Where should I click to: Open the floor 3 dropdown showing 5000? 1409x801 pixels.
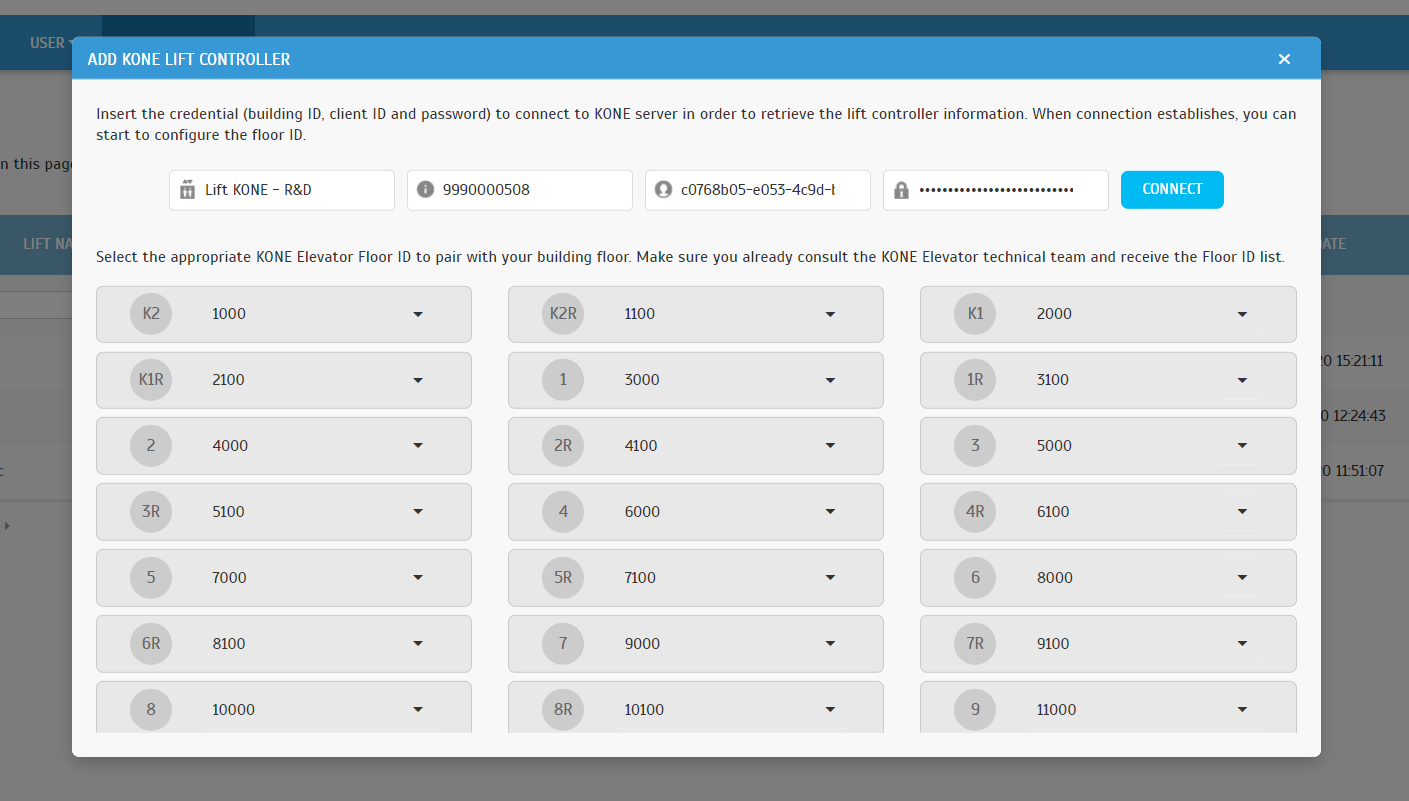(x=1142, y=446)
